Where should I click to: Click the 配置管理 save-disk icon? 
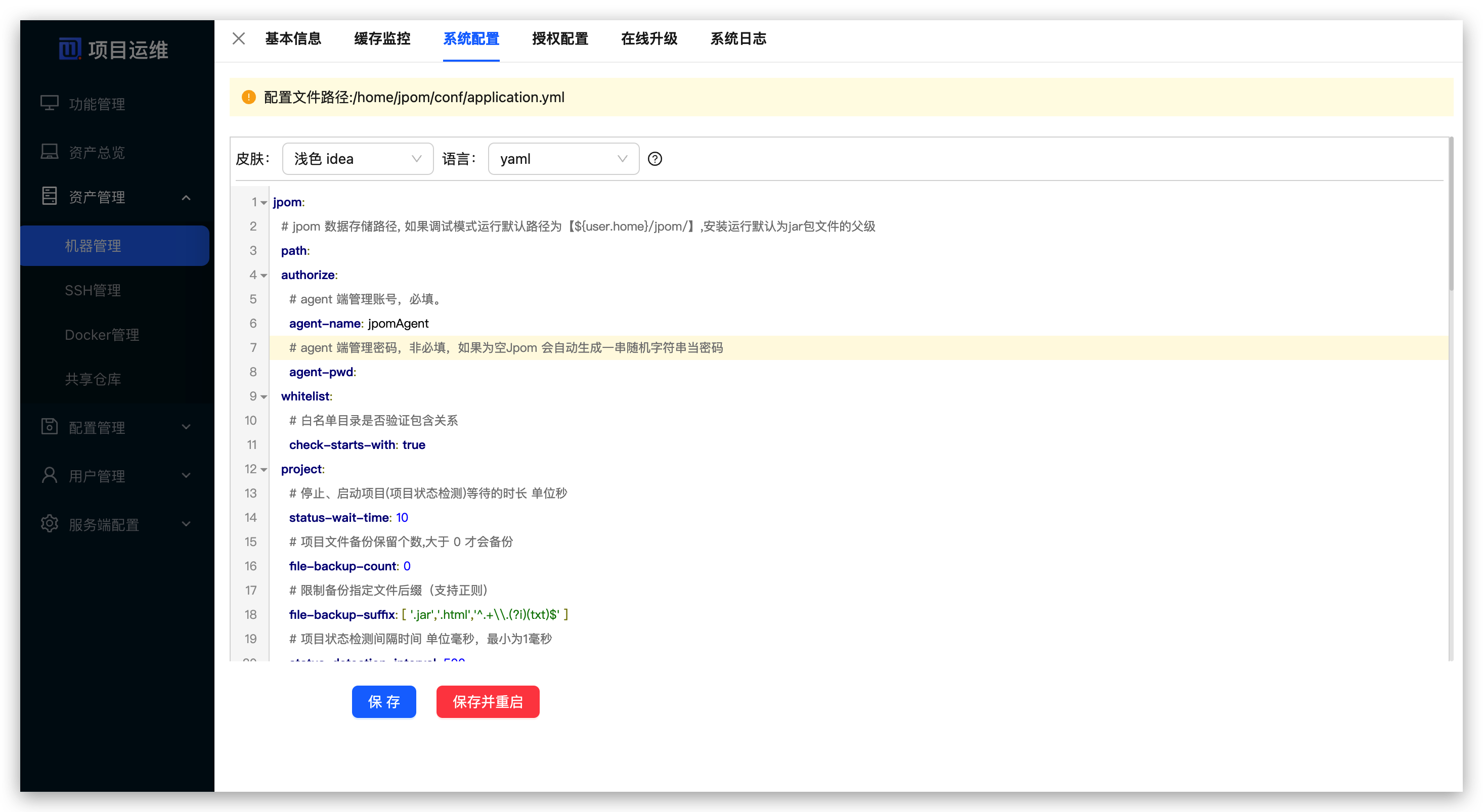pos(50,426)
